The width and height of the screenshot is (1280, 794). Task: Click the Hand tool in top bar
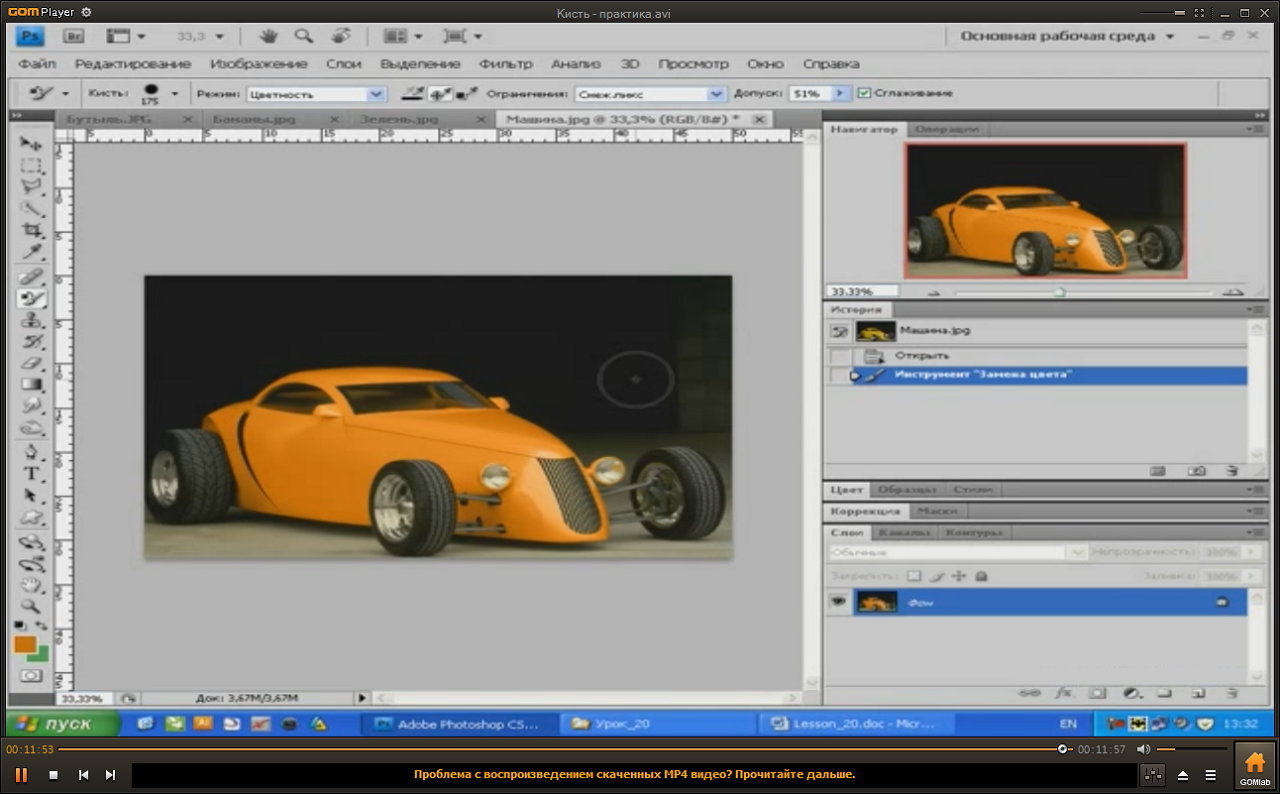pyautogui.click(x=268, y=36)
